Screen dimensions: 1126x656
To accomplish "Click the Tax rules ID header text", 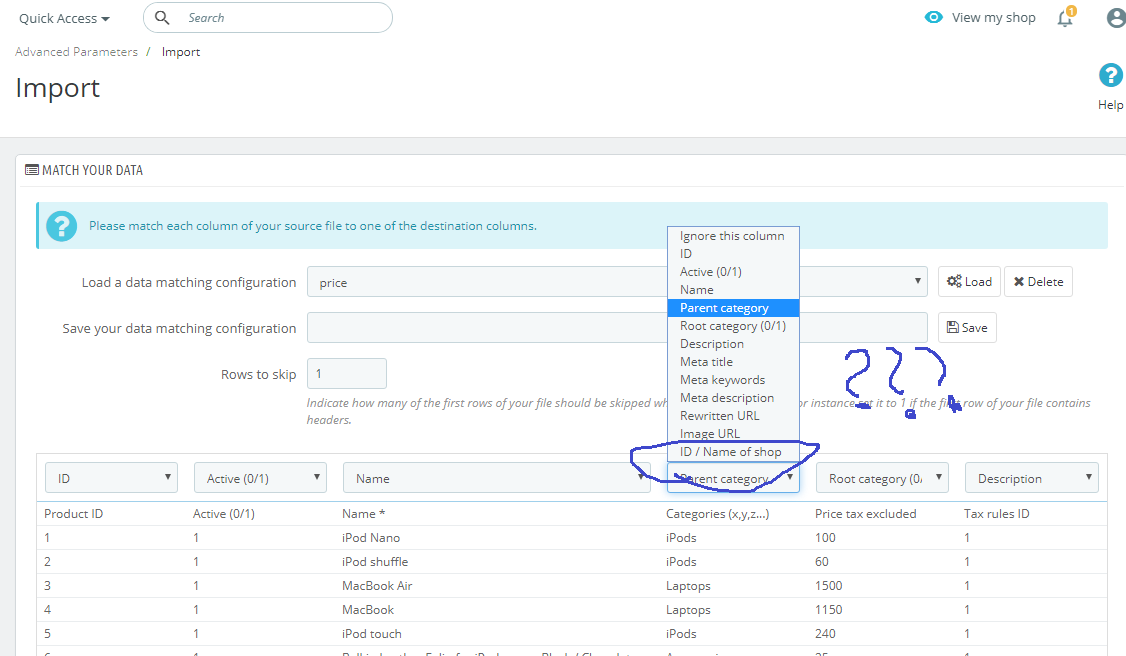I will coord(996,514).
